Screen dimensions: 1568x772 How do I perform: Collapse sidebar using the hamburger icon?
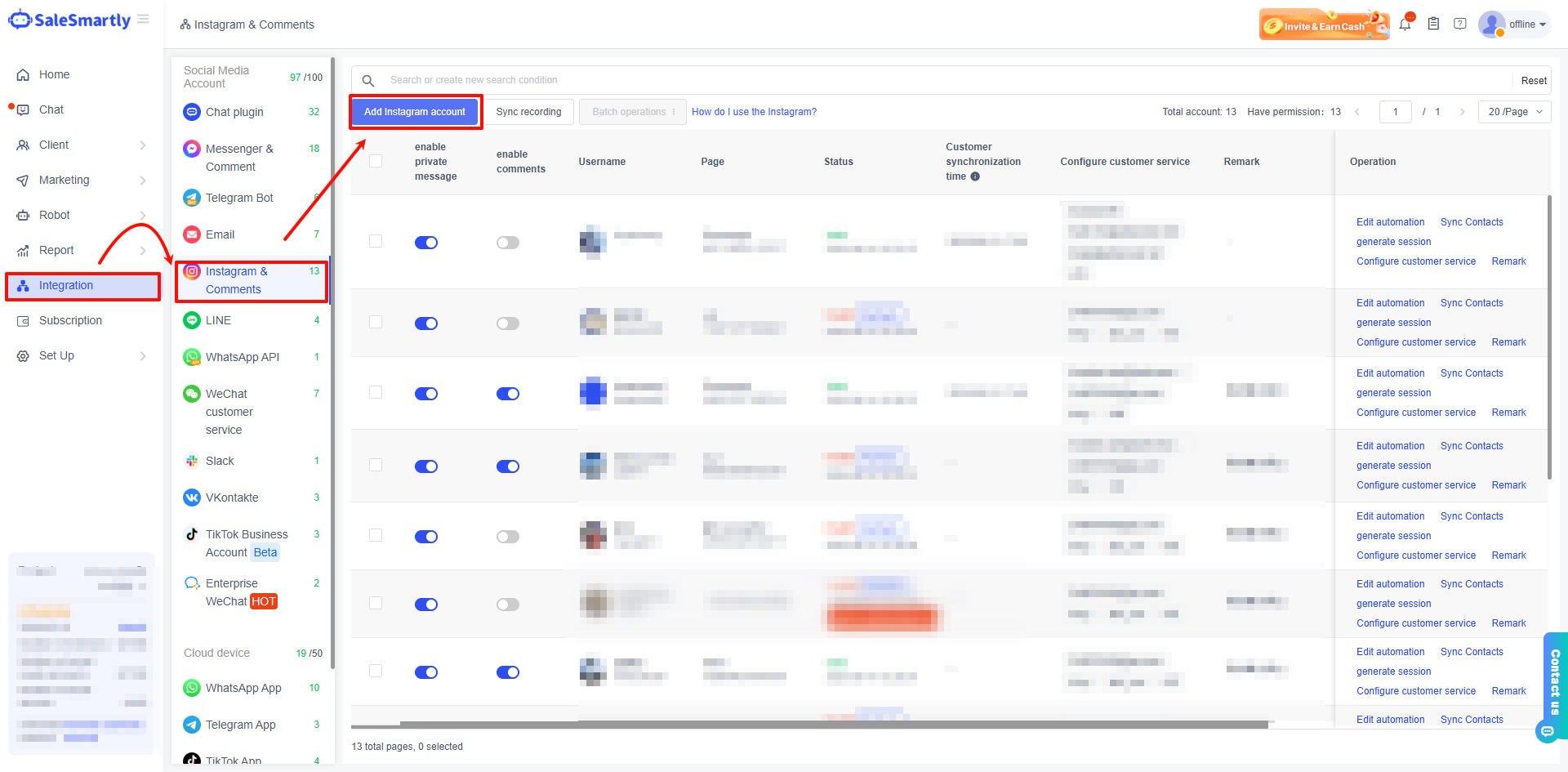pos(144,20)
